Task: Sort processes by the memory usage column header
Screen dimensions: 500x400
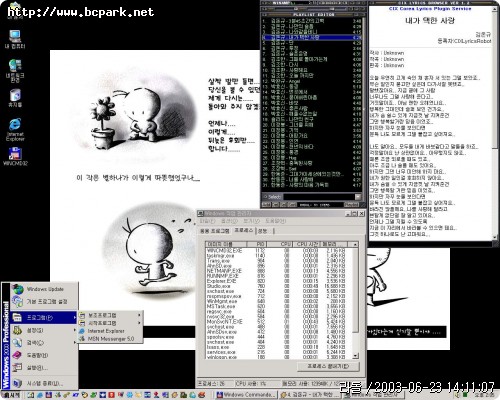Action: [x=333, y=244]
